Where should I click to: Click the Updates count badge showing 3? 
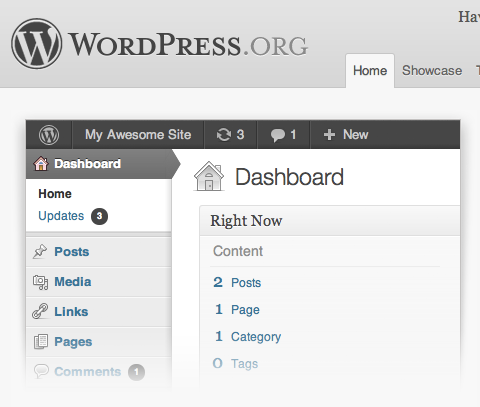tap(99, 216)
